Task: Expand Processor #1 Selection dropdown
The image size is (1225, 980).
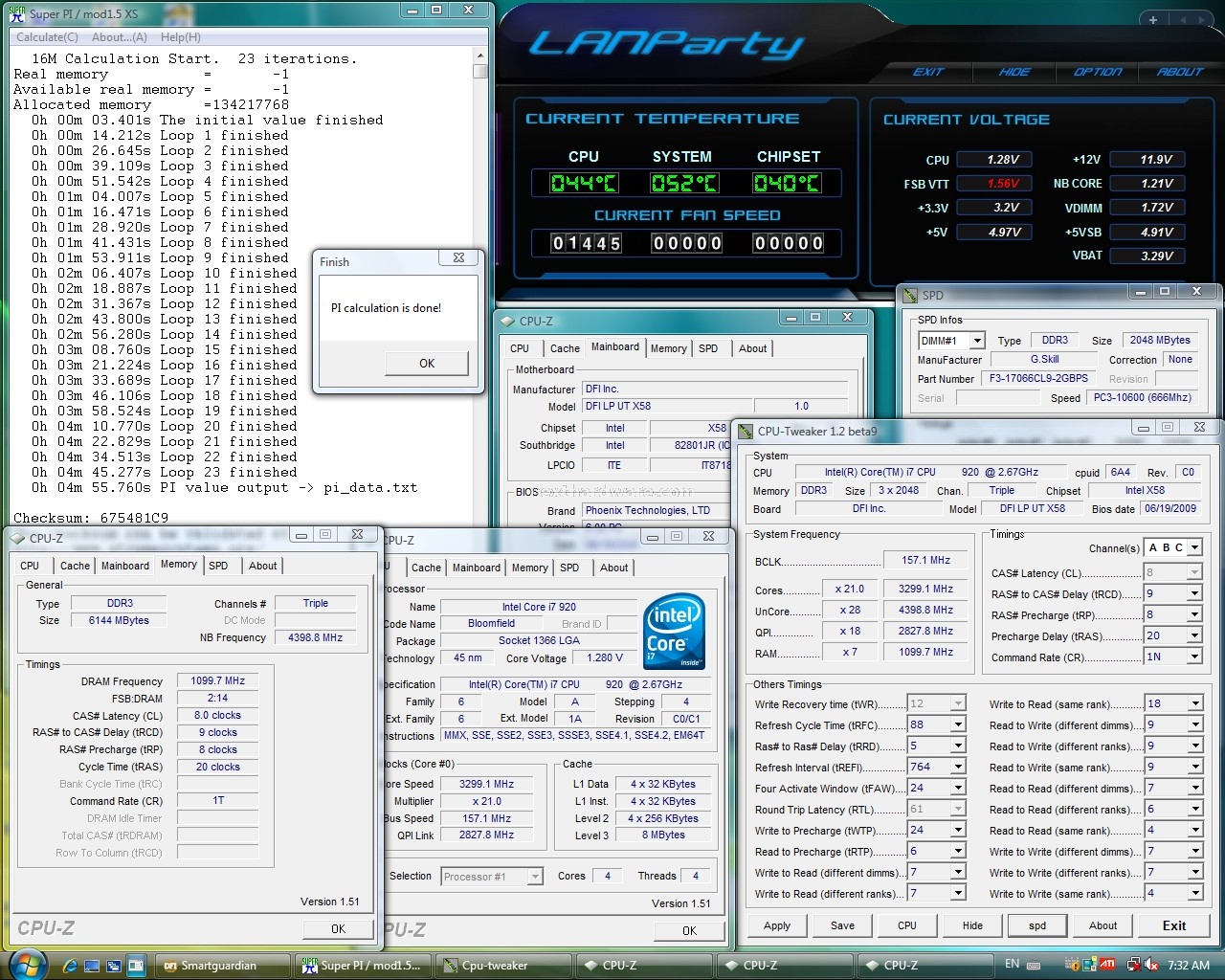Action: click(x=535, y=877)
